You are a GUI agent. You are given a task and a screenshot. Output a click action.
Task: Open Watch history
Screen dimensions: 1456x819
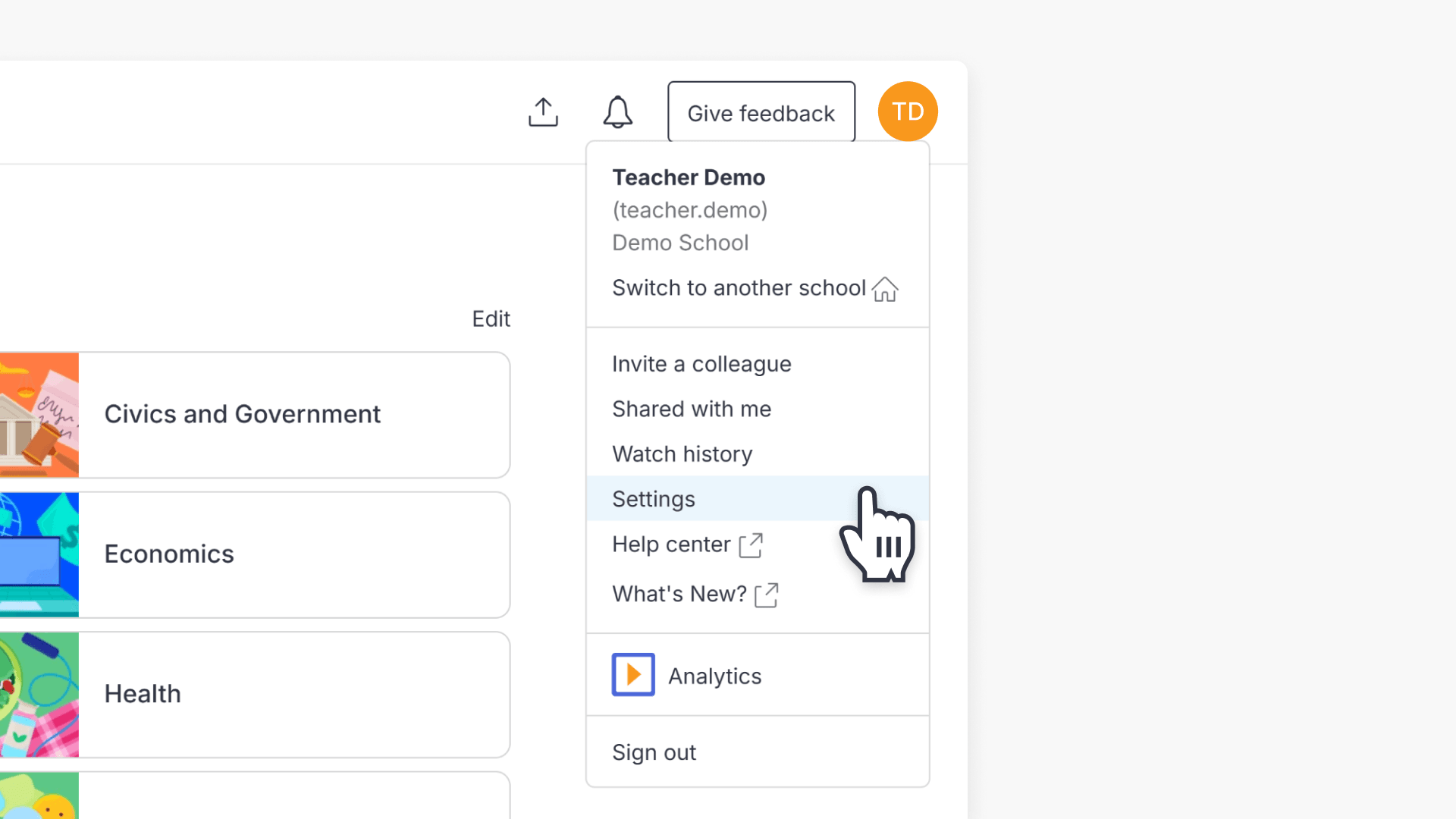coord(682,453)
